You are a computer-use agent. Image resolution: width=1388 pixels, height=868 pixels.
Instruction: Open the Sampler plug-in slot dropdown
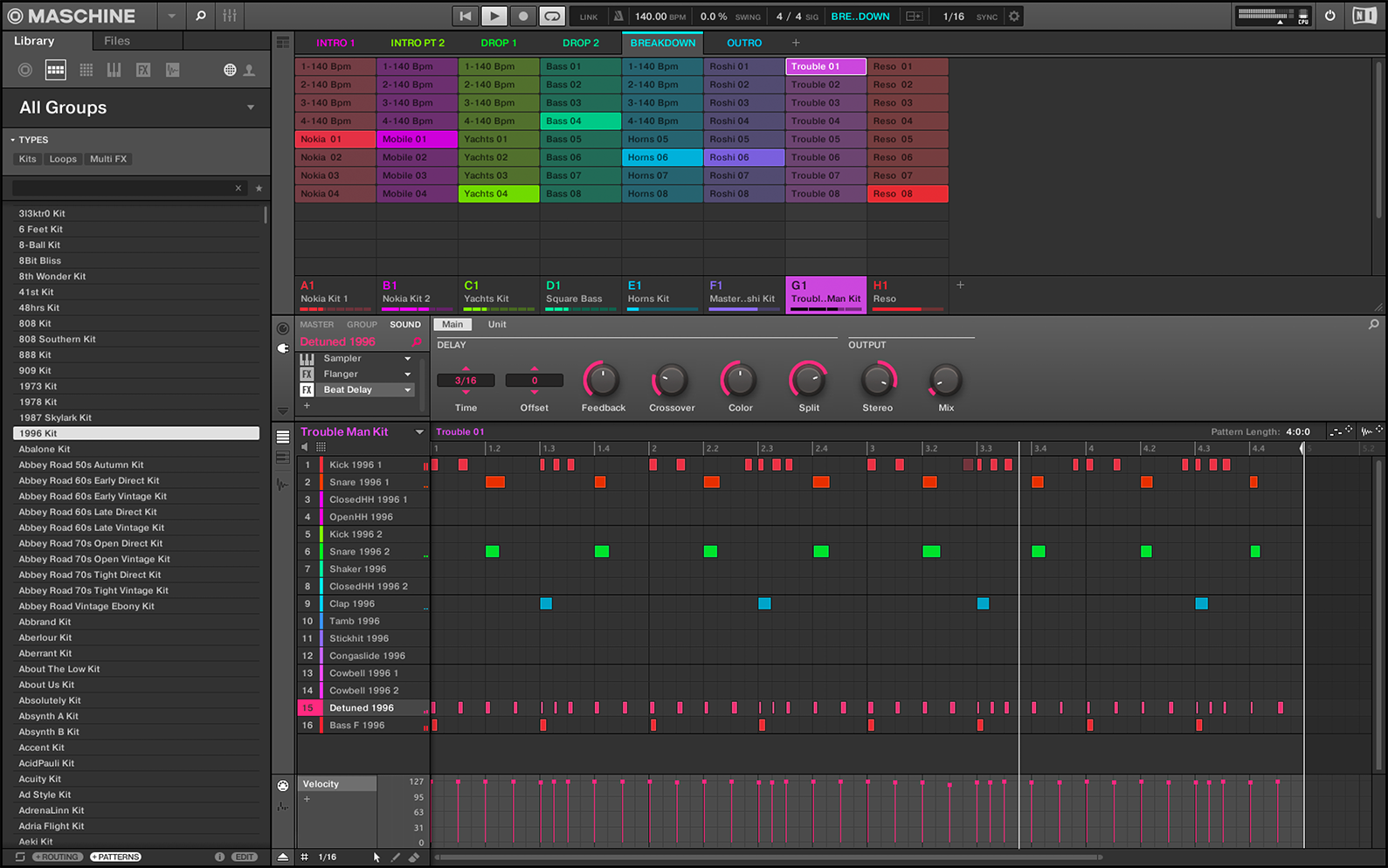tap(407, 358)
